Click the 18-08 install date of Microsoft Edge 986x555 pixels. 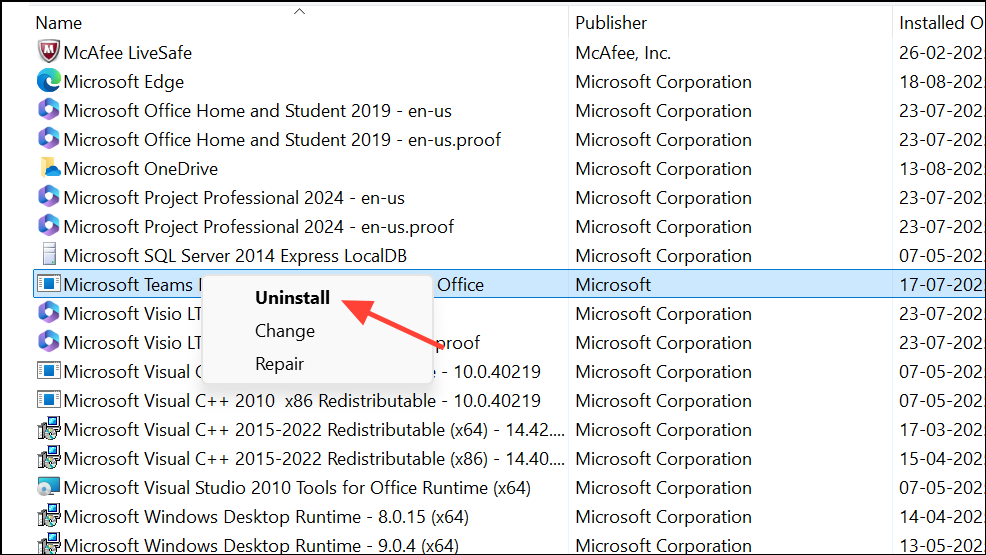pyautogui.click(x=941, y=82)
